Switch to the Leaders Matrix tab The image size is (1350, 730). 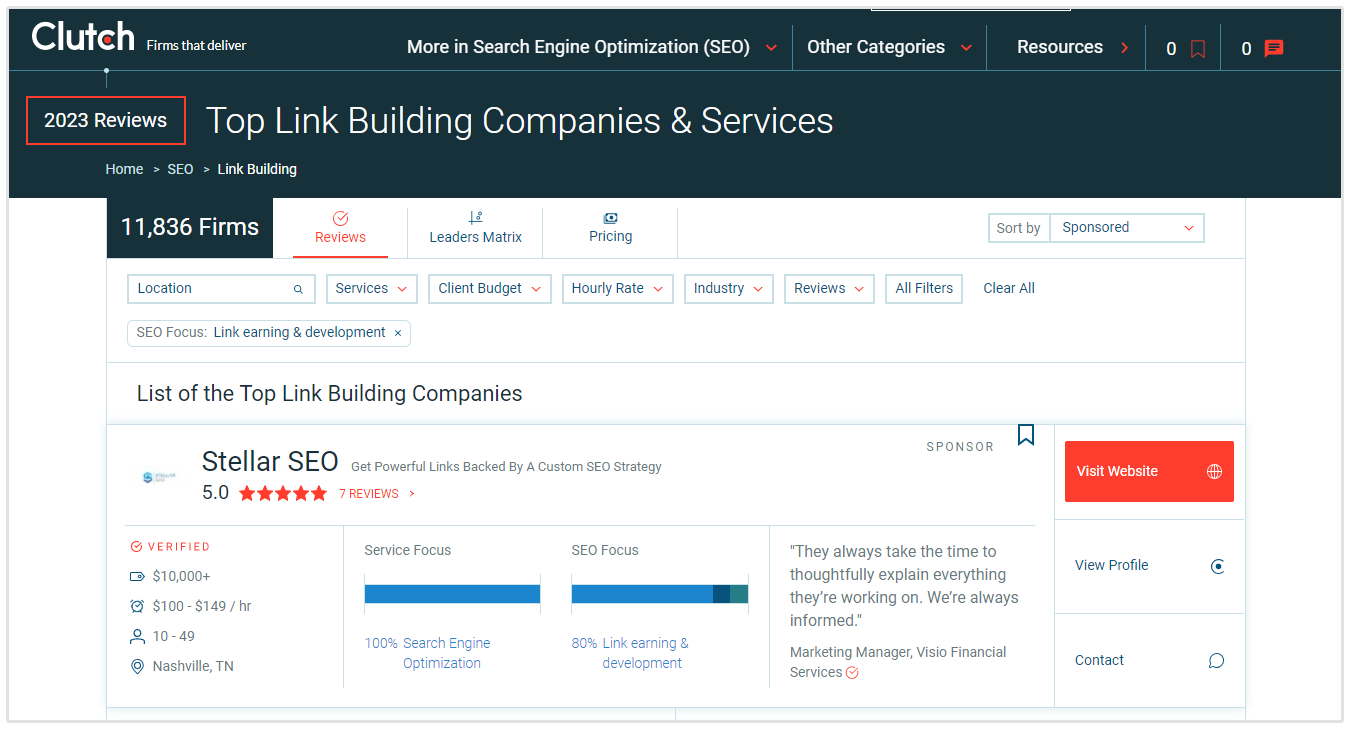tap(475, 228)
